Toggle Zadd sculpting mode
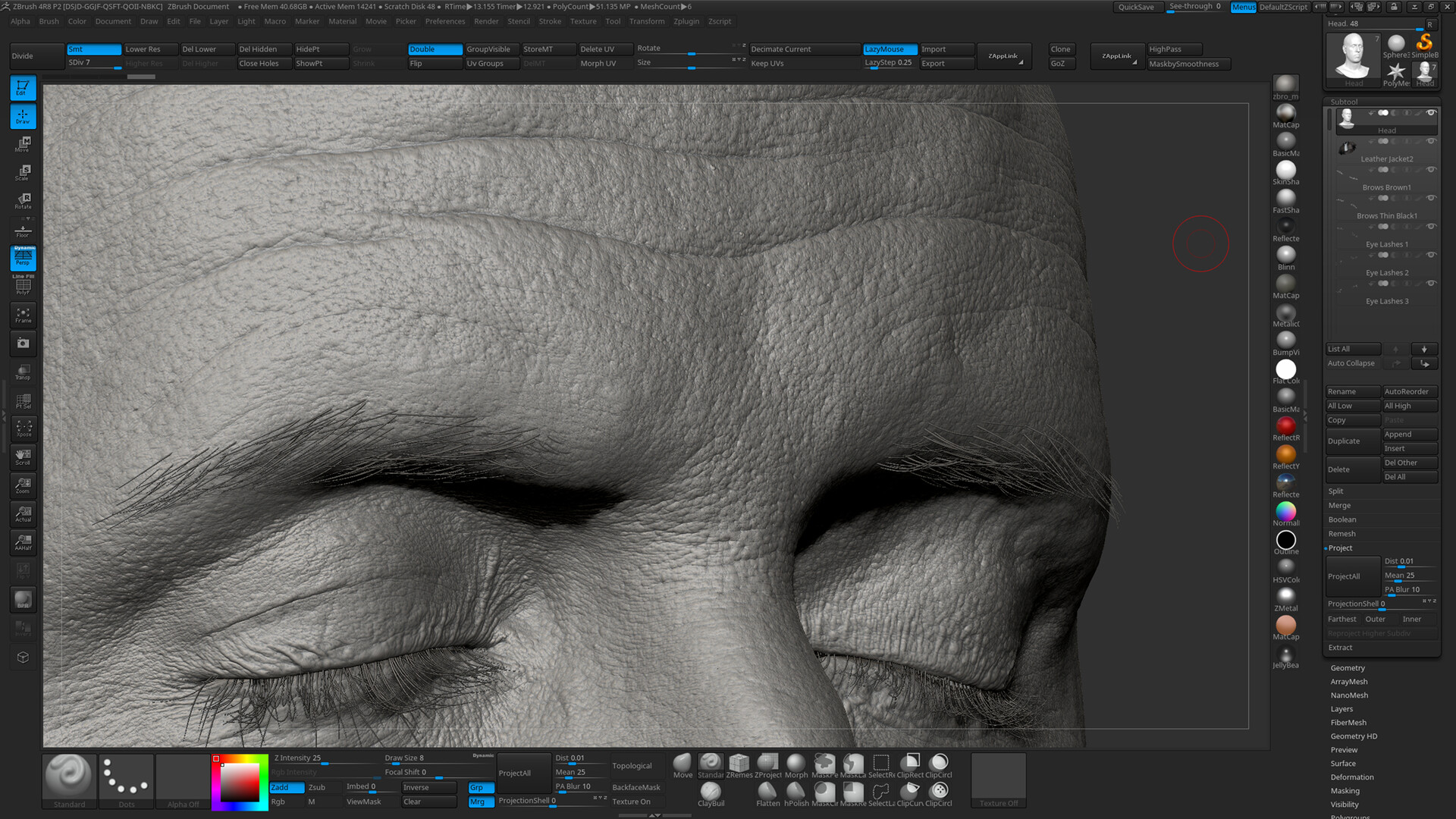1456x819 pixels. pos(286,787)
